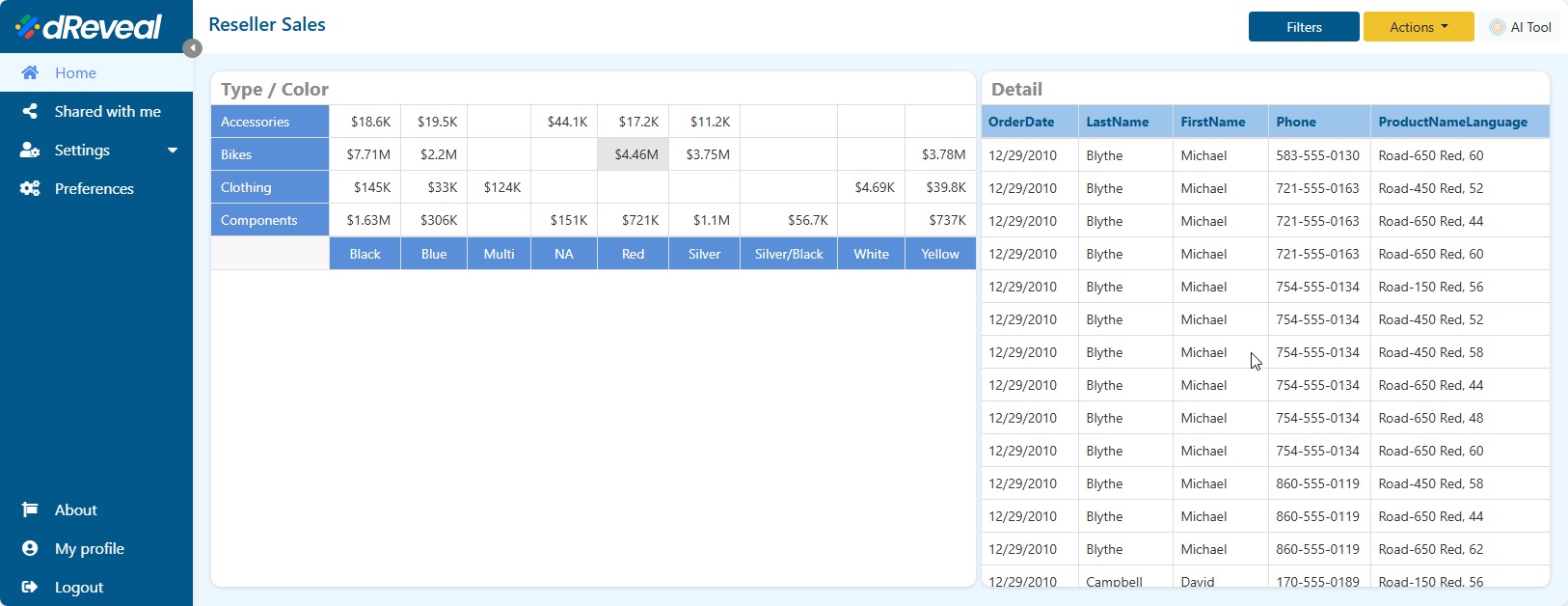Open the About menu item
Viewport: 1568px width, 606px height.
[96, 510]
